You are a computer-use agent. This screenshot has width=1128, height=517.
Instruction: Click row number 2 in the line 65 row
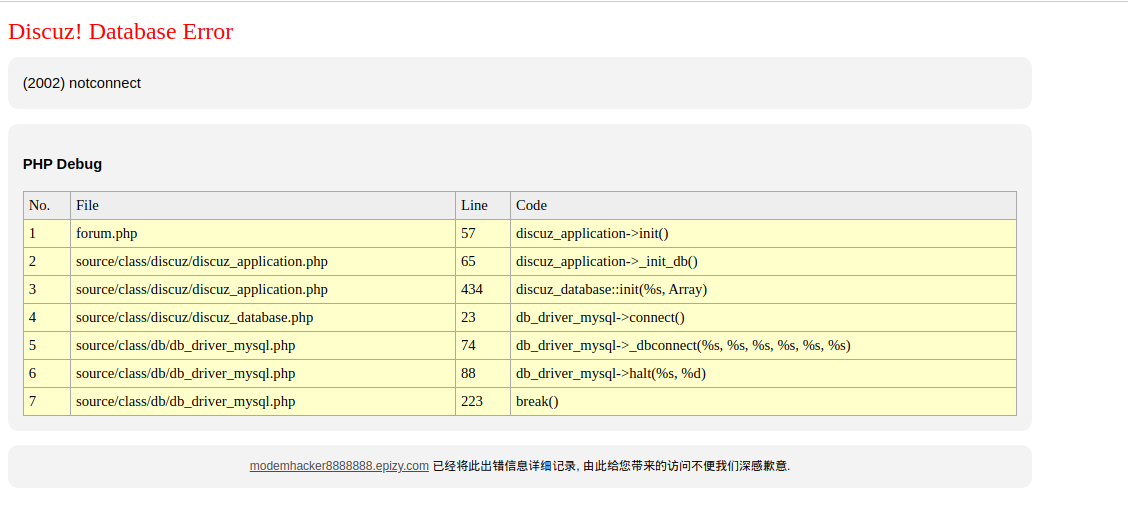coord(47,262)
